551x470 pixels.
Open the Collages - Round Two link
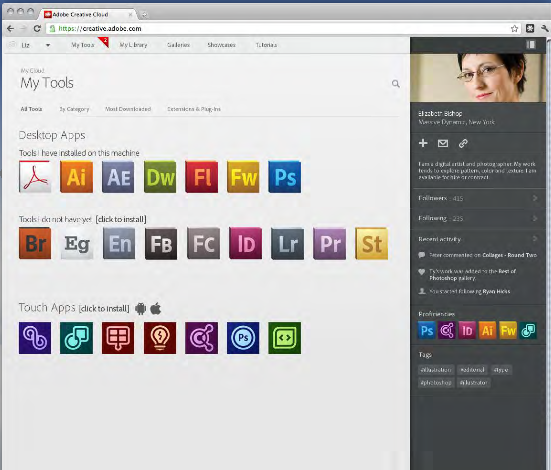(x=510, y=255)
